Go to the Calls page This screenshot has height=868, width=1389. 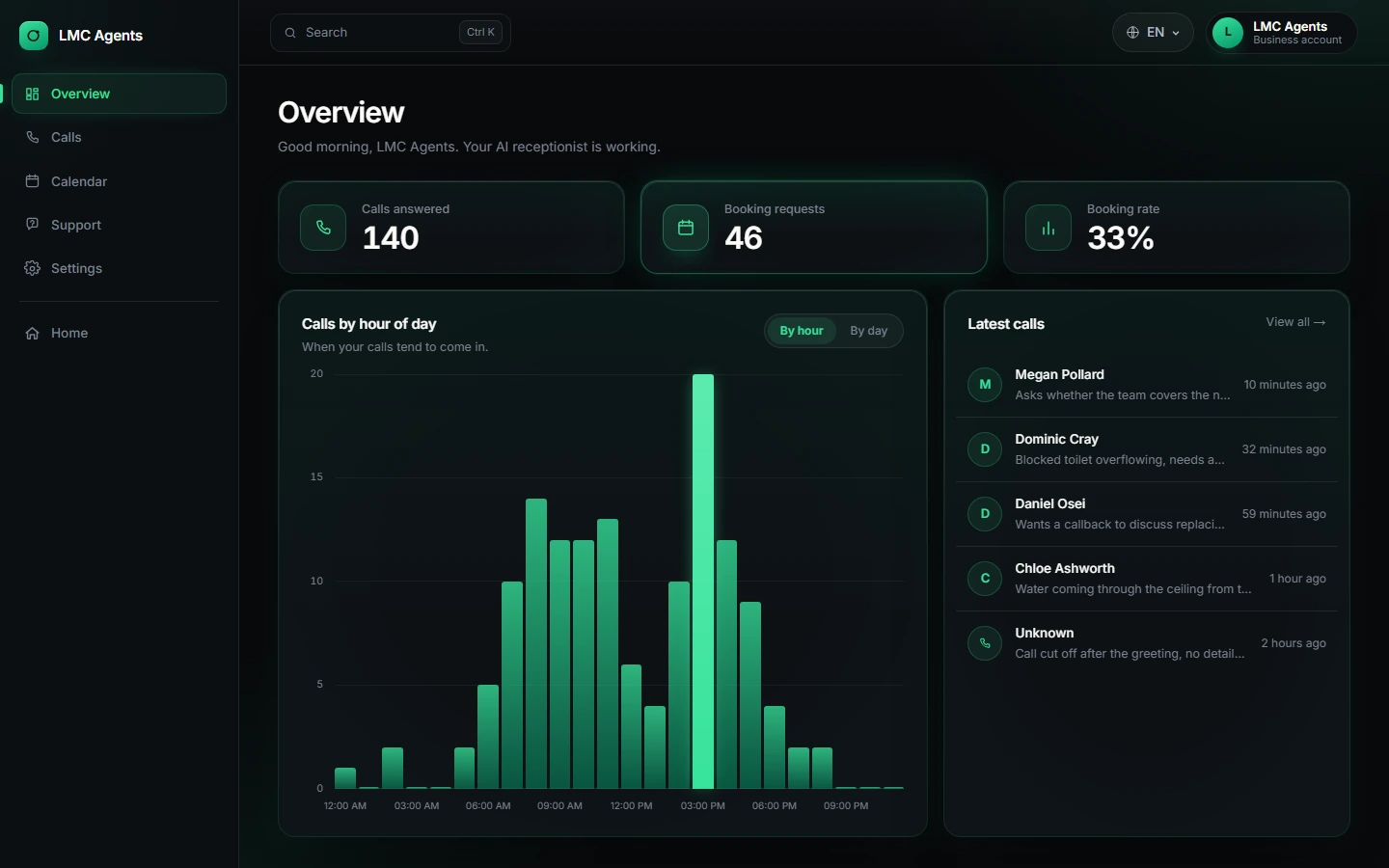[119, 137]
